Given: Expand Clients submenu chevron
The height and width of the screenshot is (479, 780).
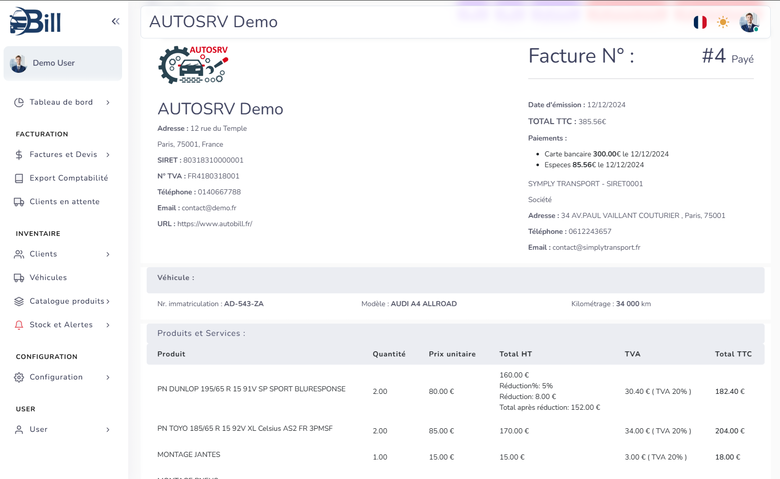Looking at the screenshot, I should (108, 254).
